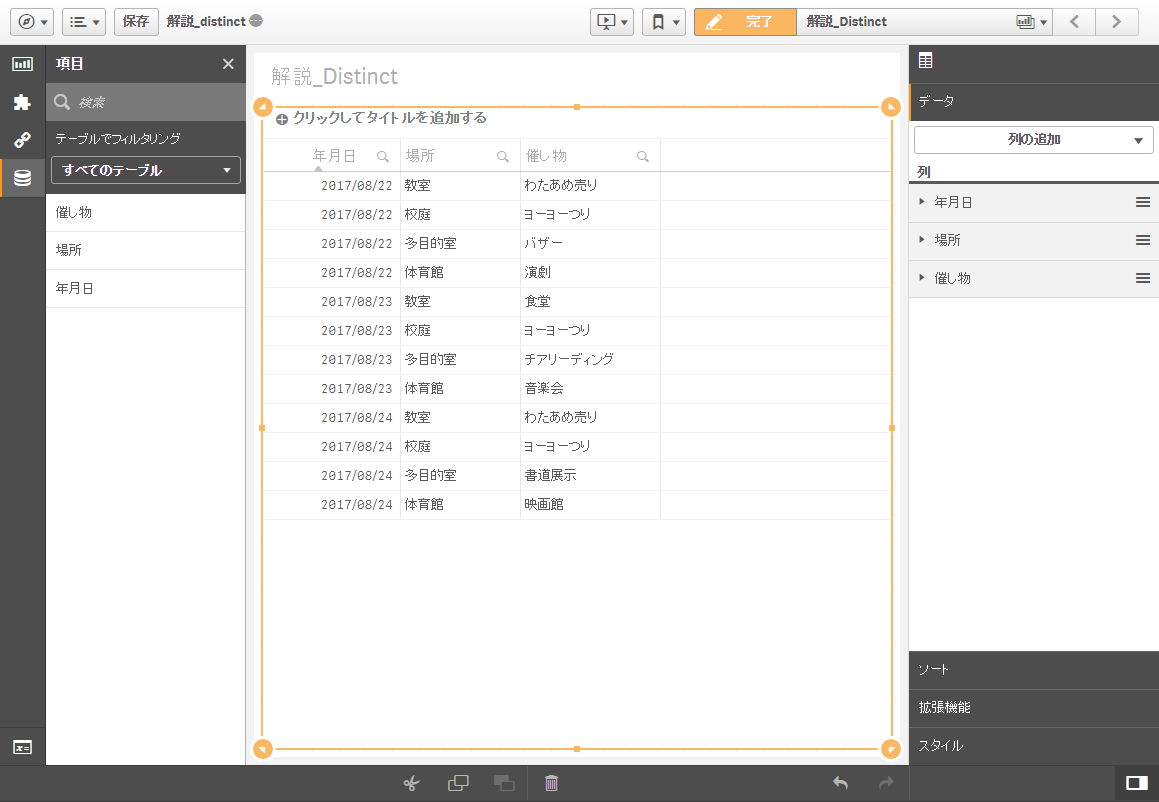Image resolution: width=1159 pixels, height=802 pixels.
Task: Open the 列の追加 add column dropdown
Action: click(x=1033, y=140)
